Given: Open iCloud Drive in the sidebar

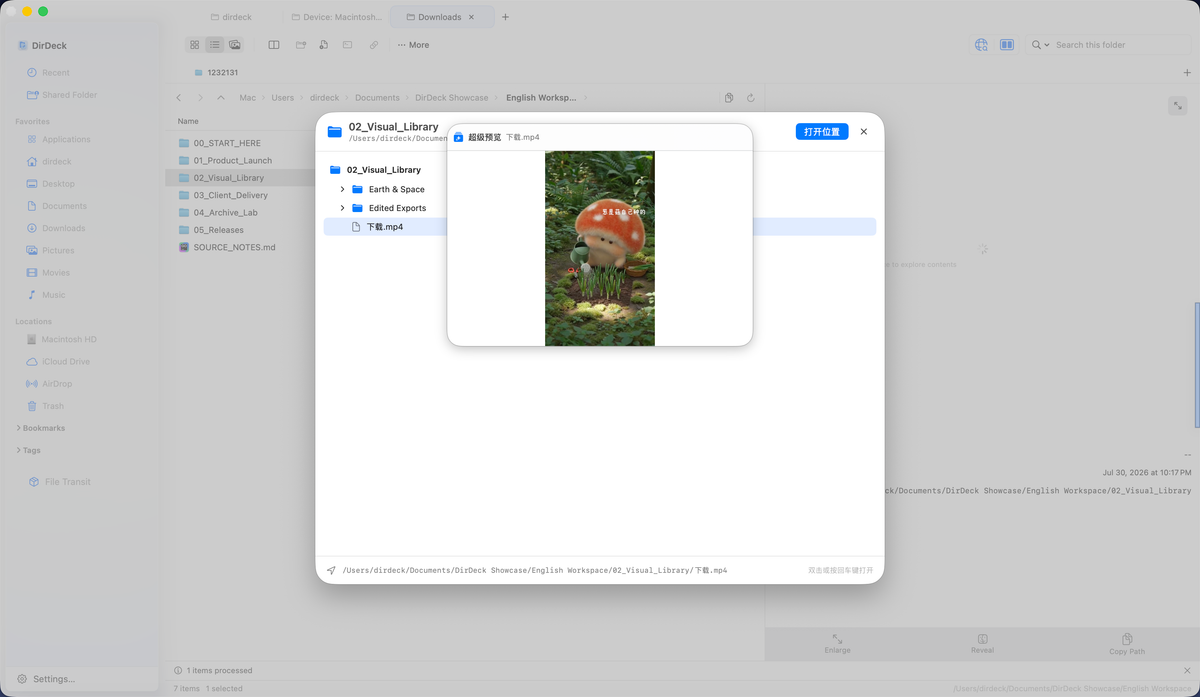Looking at the screenshot, I should [66, 361].
